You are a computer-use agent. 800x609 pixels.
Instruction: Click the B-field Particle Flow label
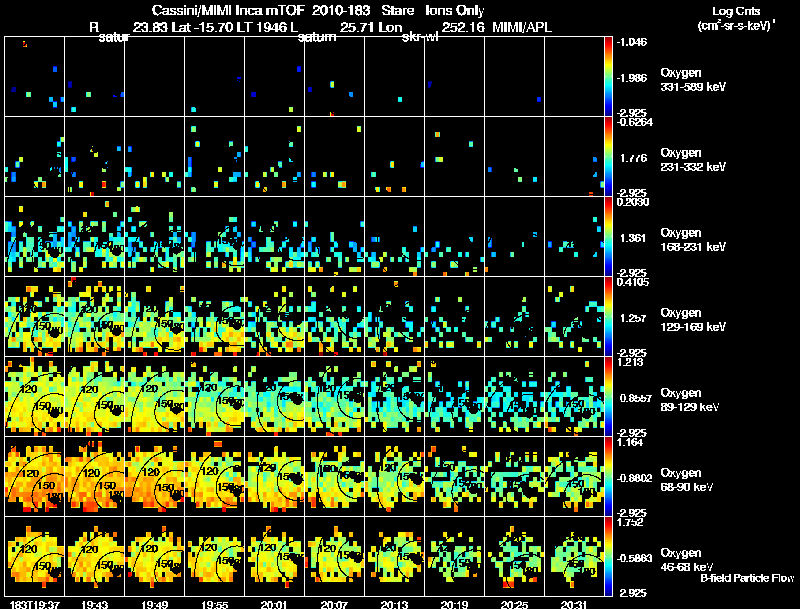(745, 578)
